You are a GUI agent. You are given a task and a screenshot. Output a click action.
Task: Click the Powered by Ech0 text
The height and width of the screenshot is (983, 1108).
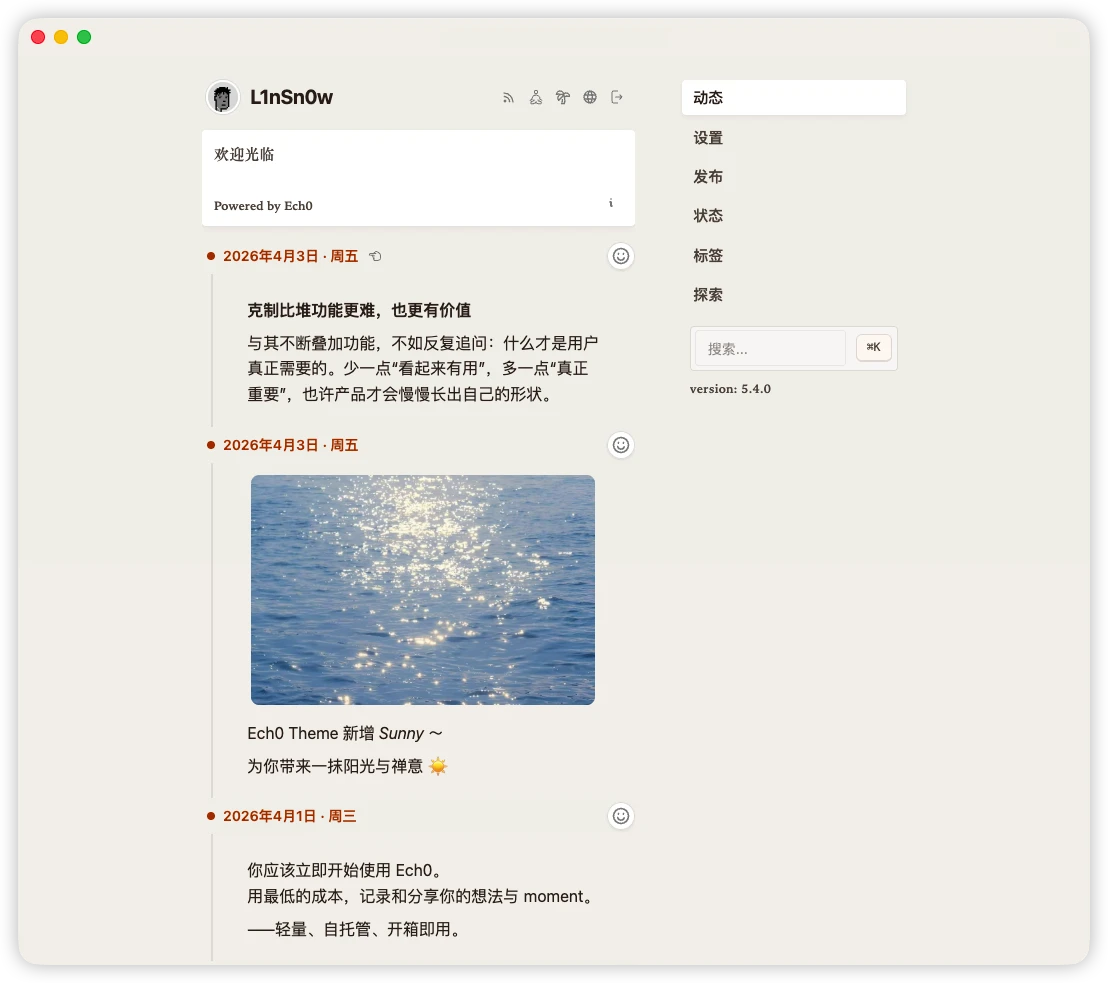pos(263,206)
